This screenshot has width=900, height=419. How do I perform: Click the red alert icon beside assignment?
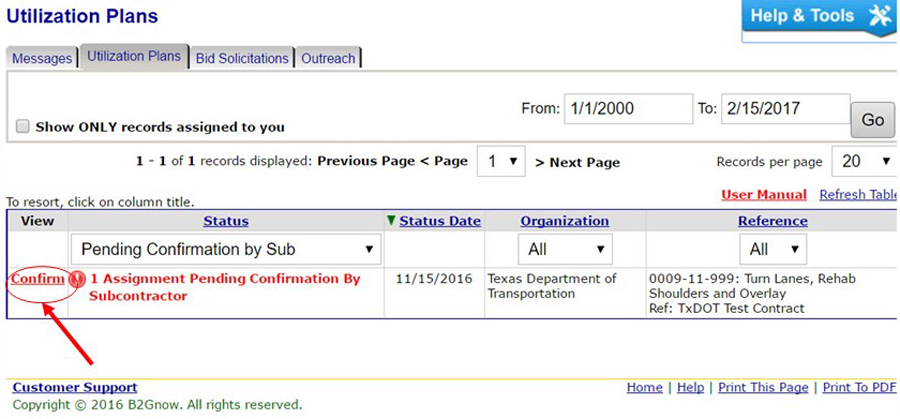(x=77, y=279)
